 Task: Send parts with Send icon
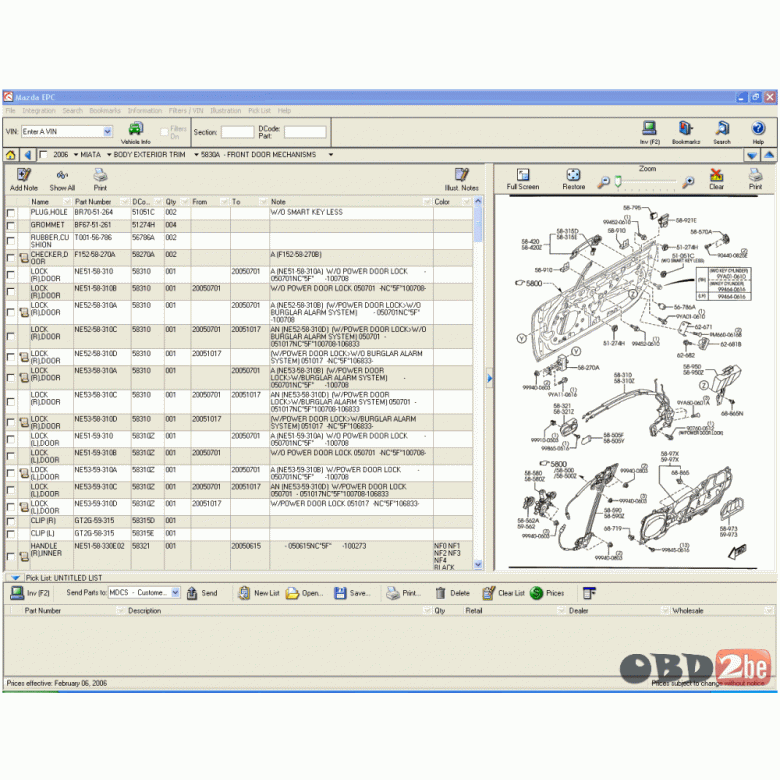pos(202,593)
